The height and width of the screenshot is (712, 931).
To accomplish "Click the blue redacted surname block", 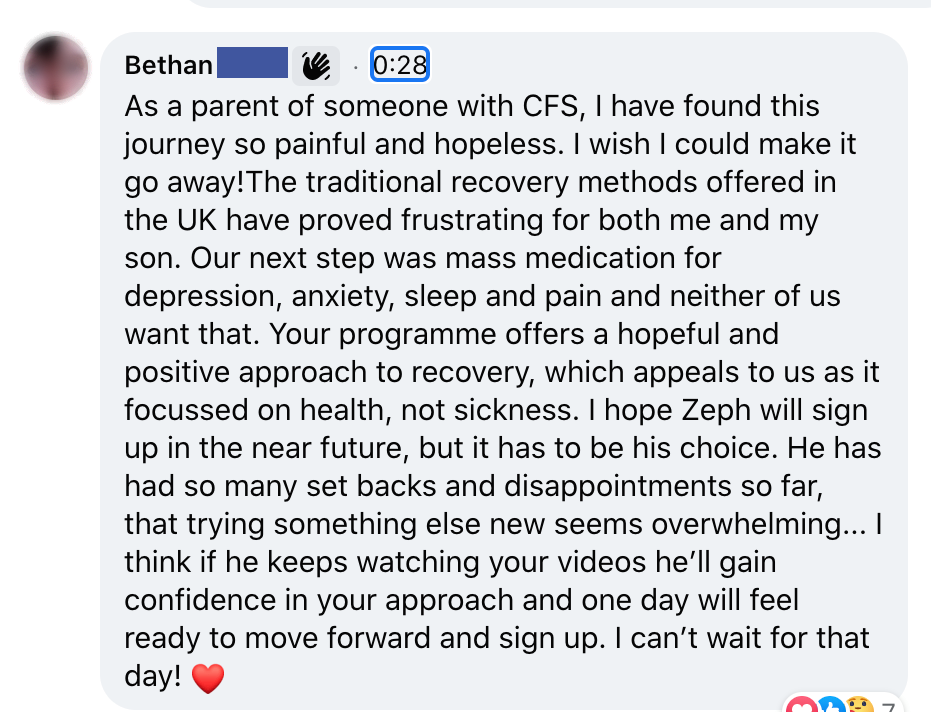I will click(253, 65).
